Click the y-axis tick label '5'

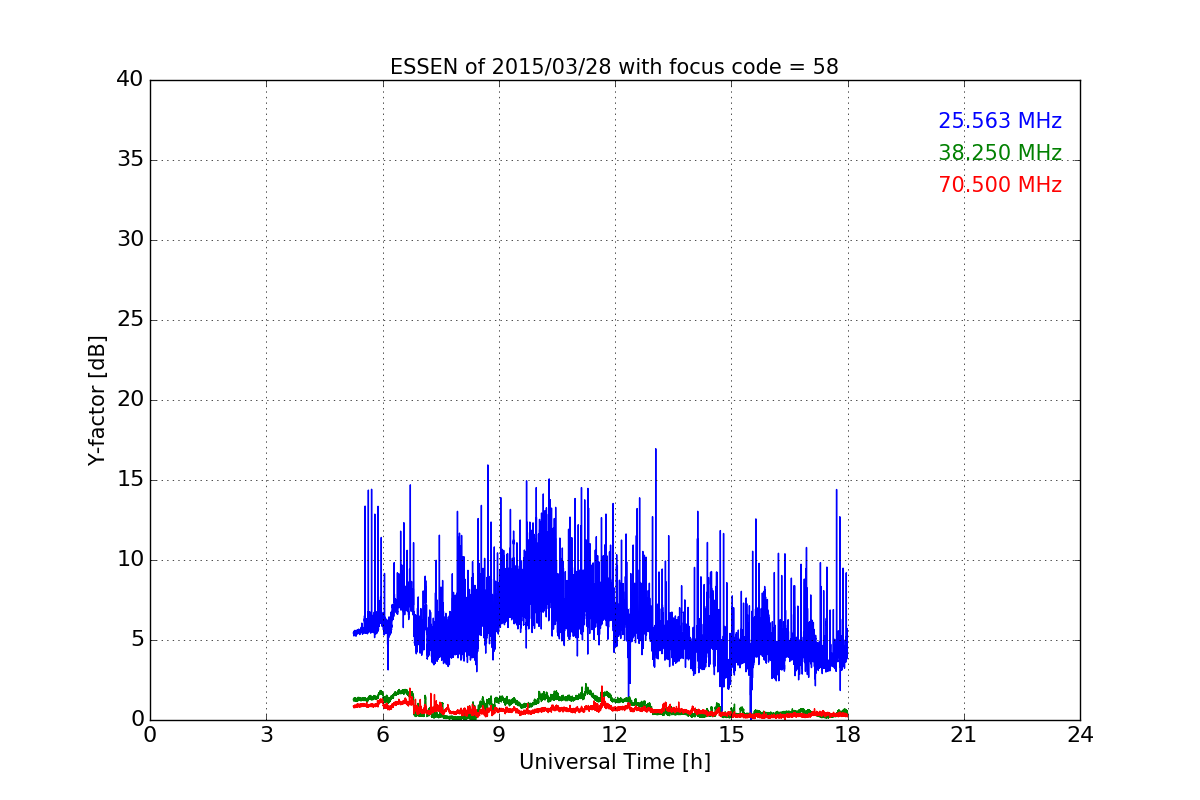(x=136, y=640)
